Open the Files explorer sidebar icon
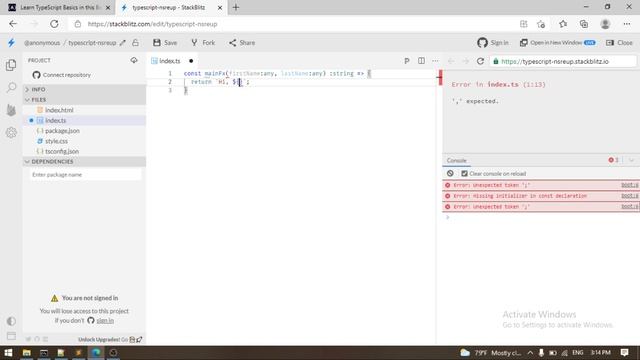 (x=11, y=65)
